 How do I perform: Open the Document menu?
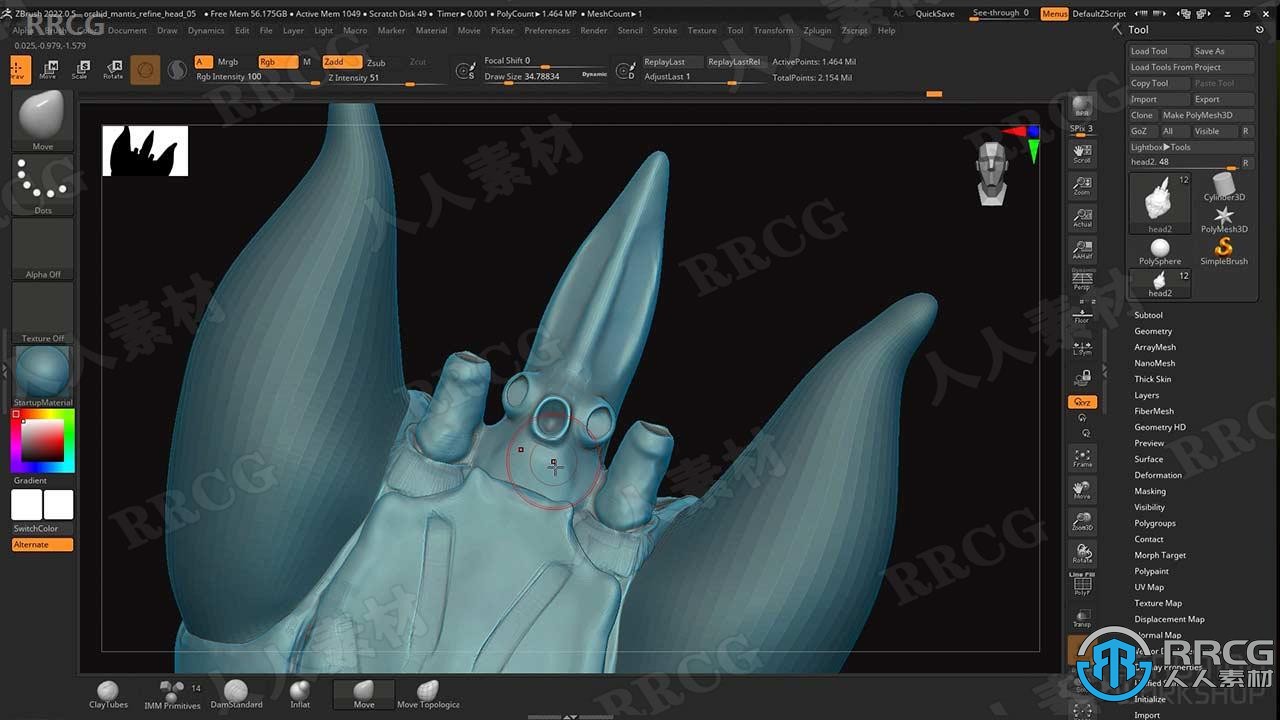point(127,30)
